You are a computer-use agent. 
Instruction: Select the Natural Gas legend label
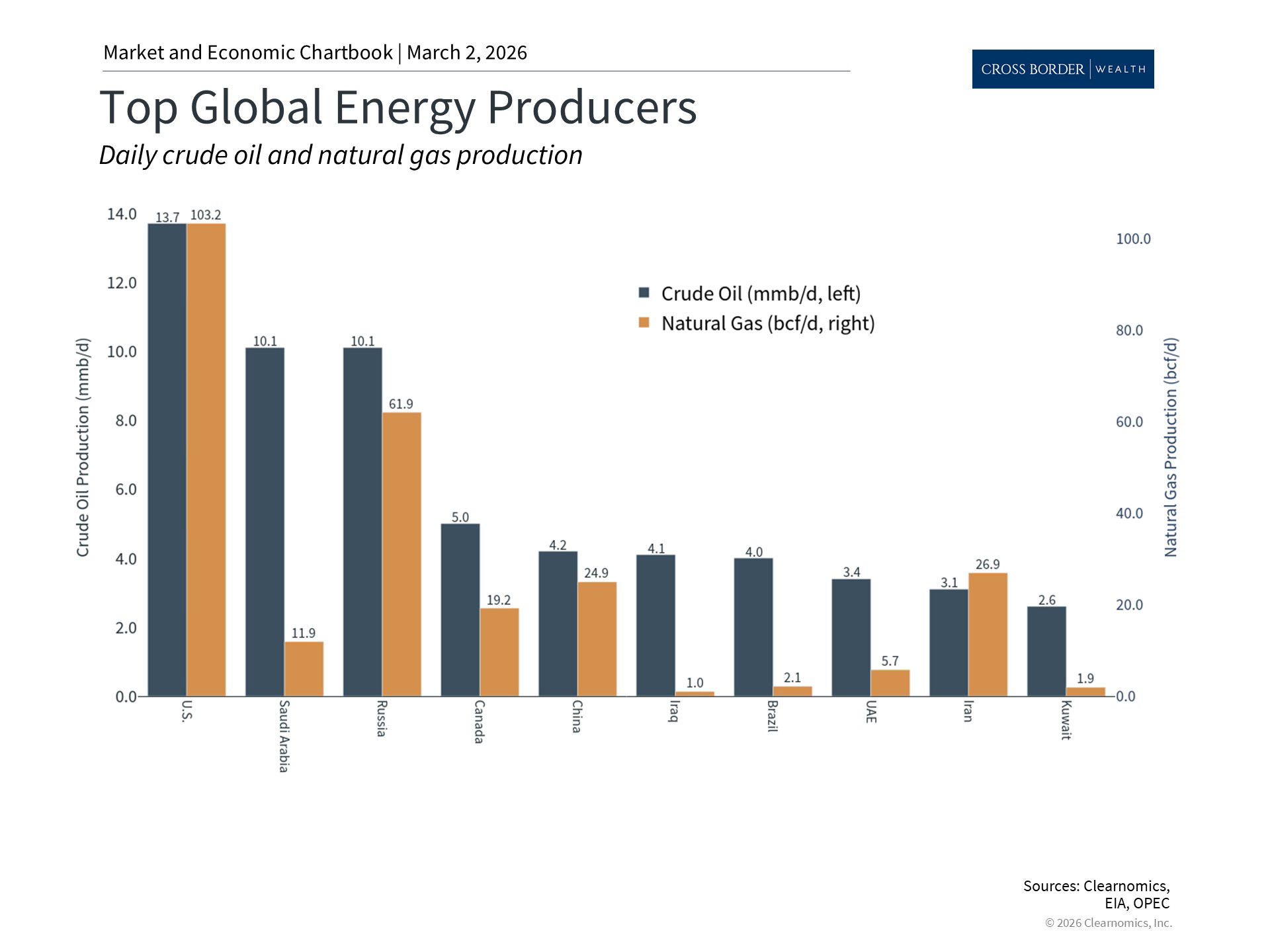click(x=767, y=323)
